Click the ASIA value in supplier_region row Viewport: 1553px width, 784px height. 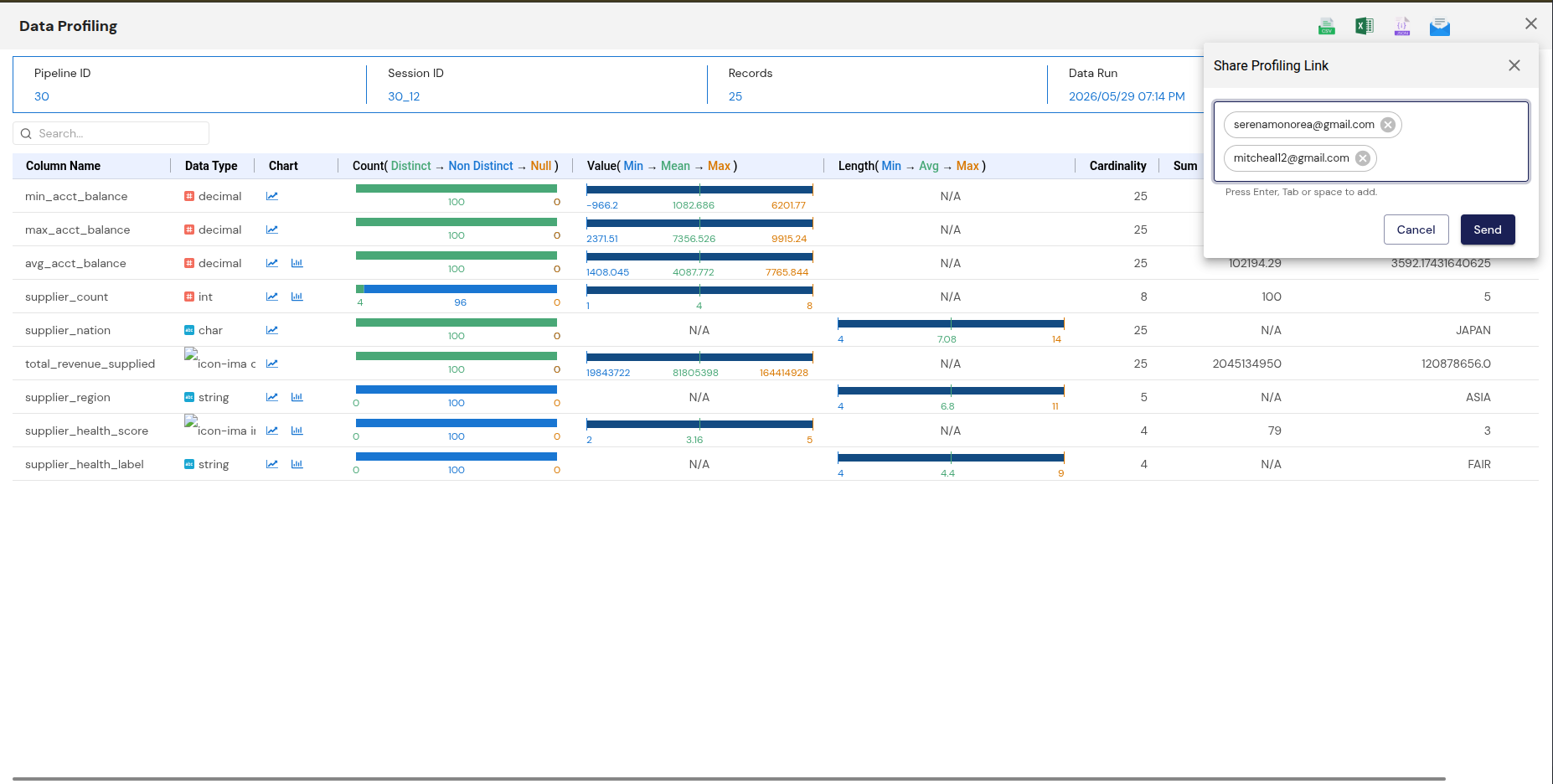pyautogui.click(x=1478, y=397)
